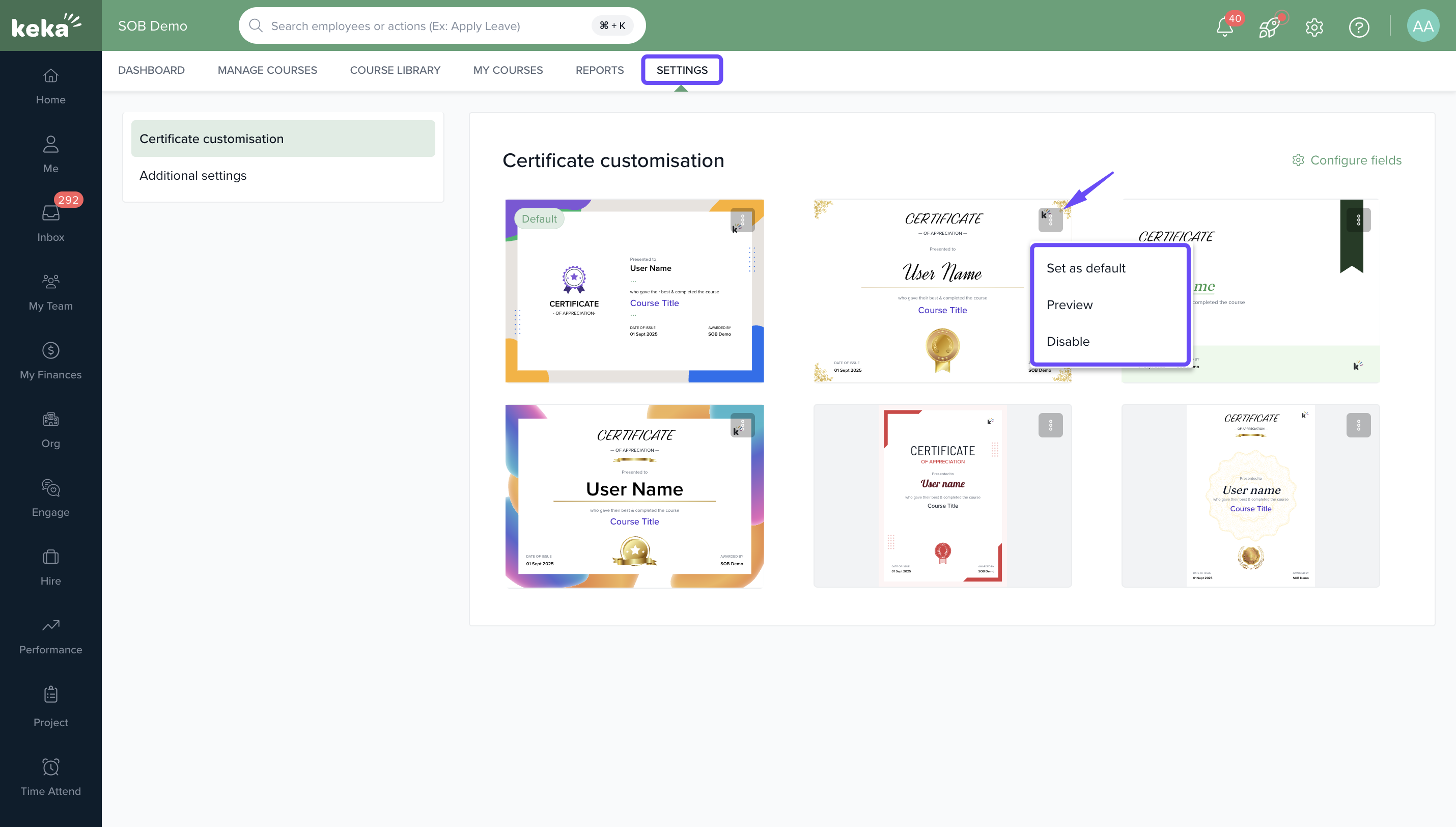Select Set as default menu option
The width and height of the screenshot is (1456, 827).
pyautogui.click(x=1085, y=268)
